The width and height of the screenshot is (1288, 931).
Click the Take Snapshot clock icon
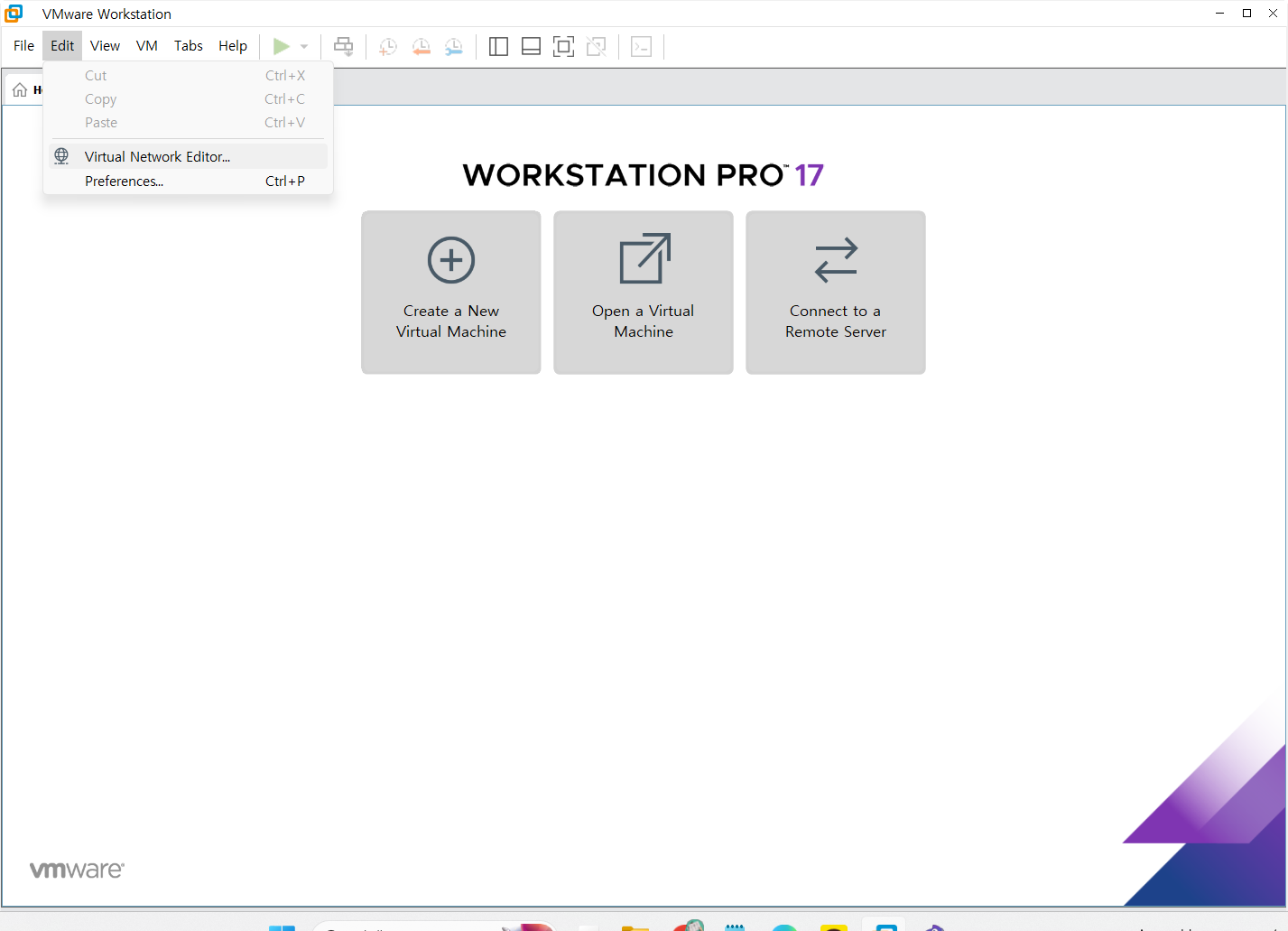388,47
